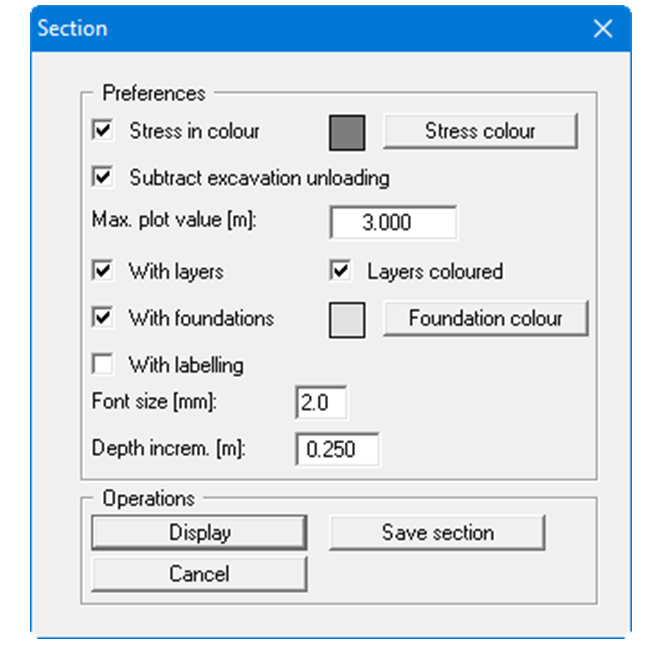Click the Preferences group label
This screenshot has height=645, width=646.
pyautogui.click(x=153, y=93)
